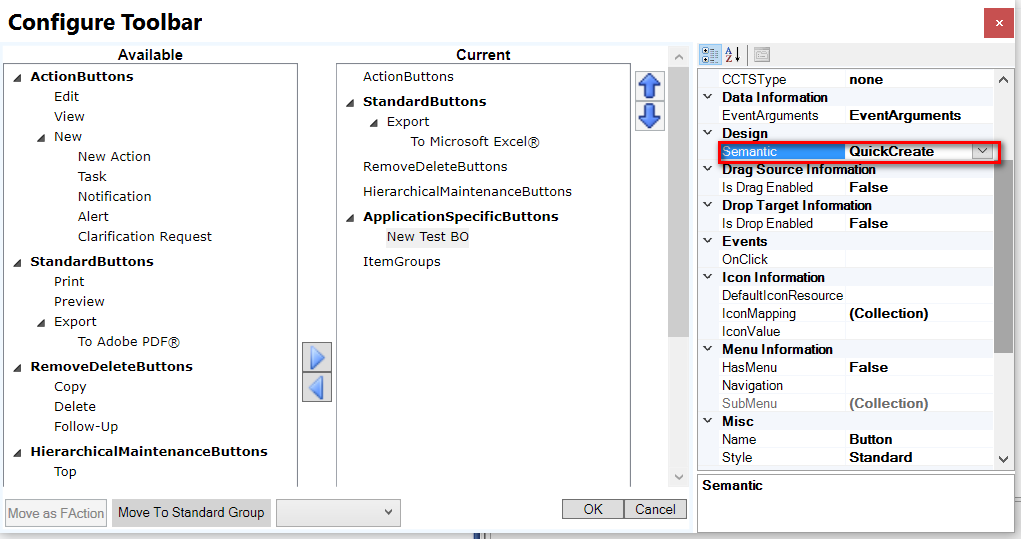This screenshot has width=1021, height=539.
Task: Select ActionButtons in Current tree
Action: (408, 77)
